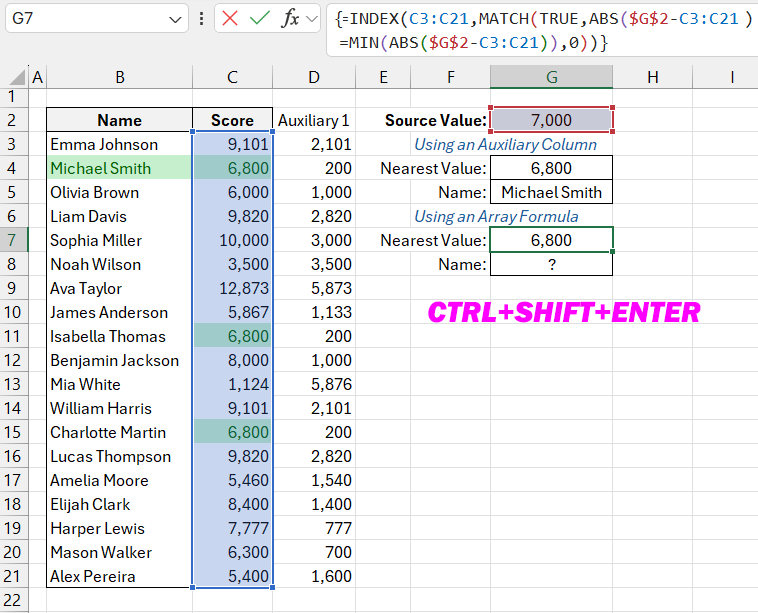Select column G header
The height and width of the screenshot is (613, 758).
551,77
